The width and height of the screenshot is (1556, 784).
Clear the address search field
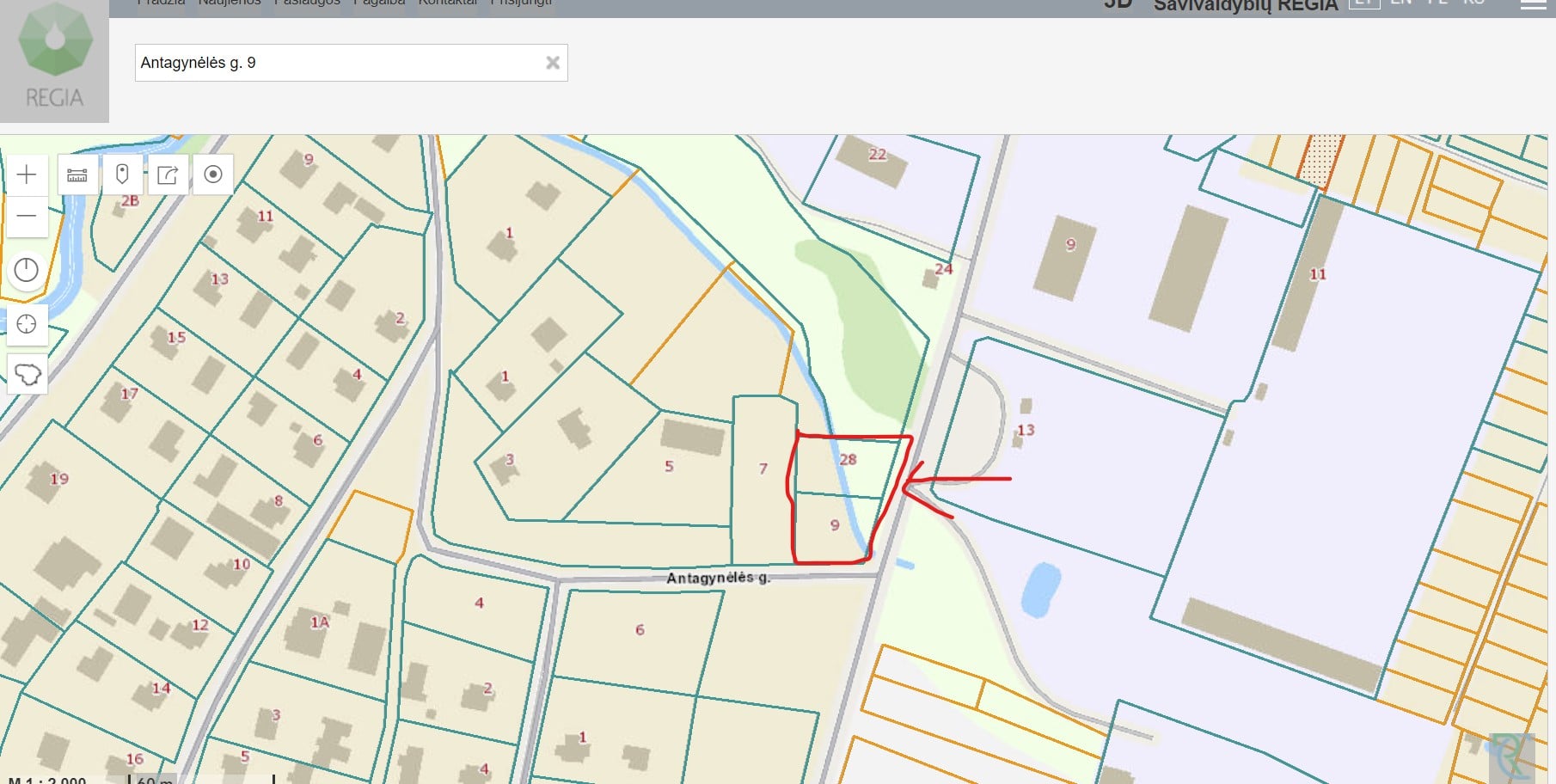[553, 63]
